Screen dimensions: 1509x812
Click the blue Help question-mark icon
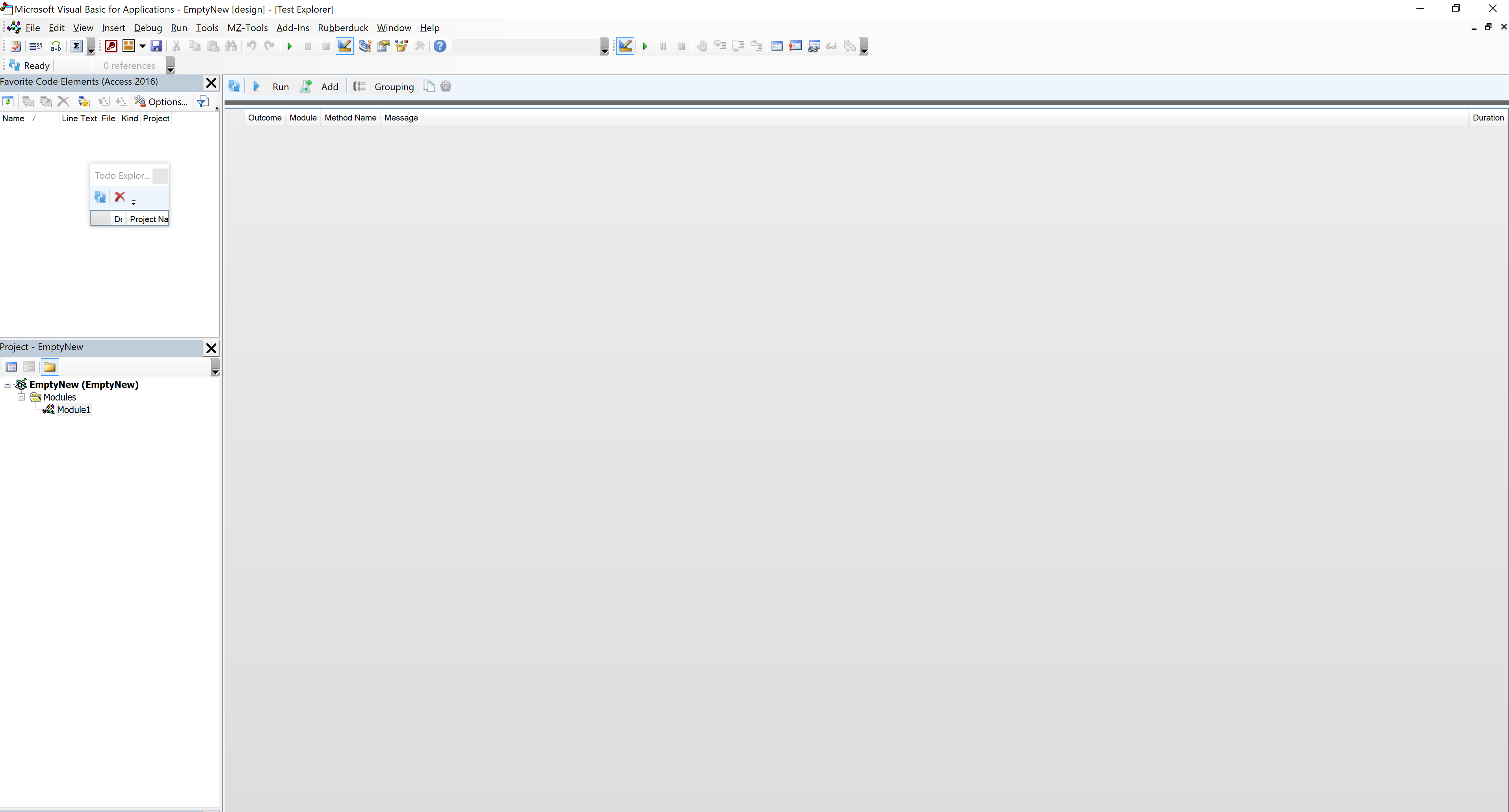[440, 46]
